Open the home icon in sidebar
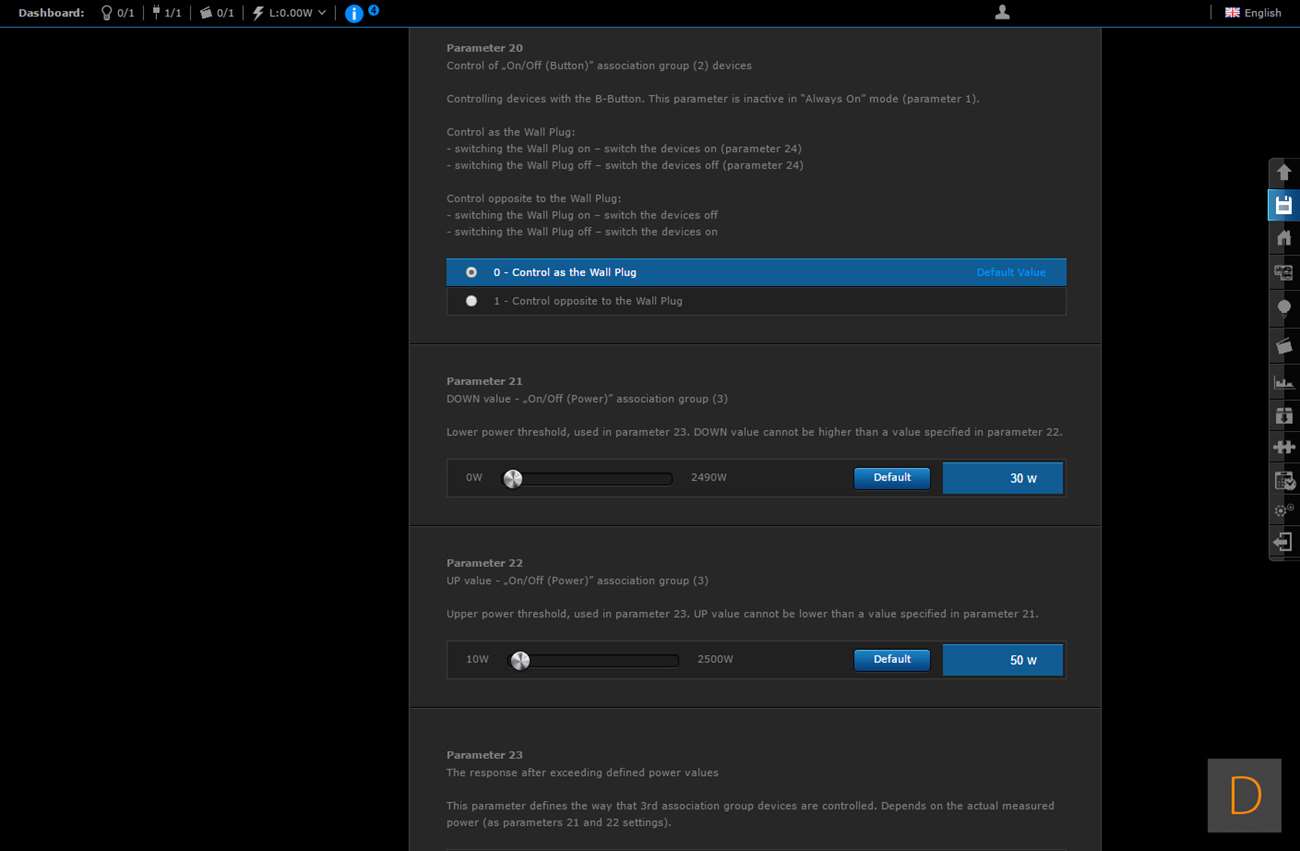 (1284, 238)
